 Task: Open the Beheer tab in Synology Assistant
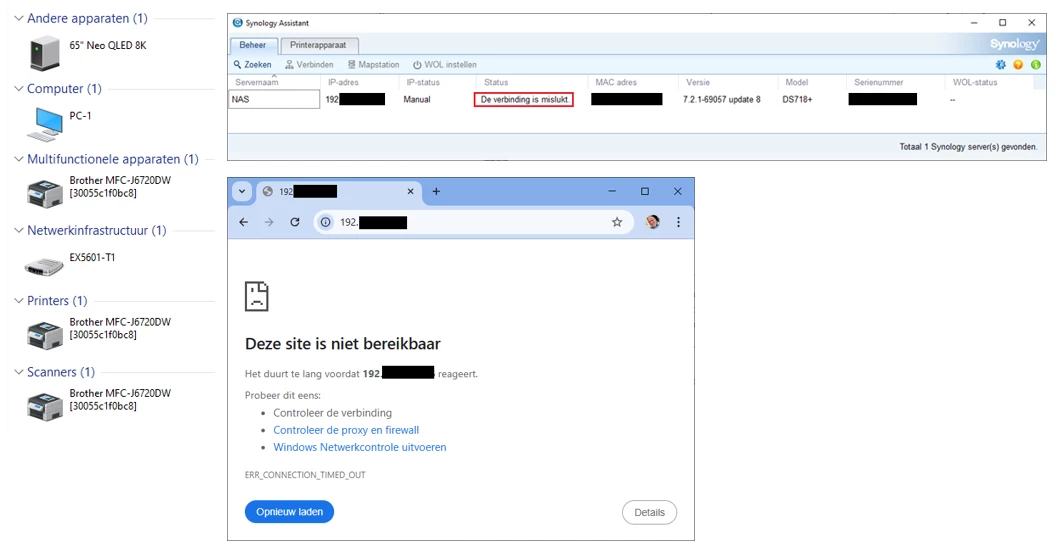(x=253, y=45)
